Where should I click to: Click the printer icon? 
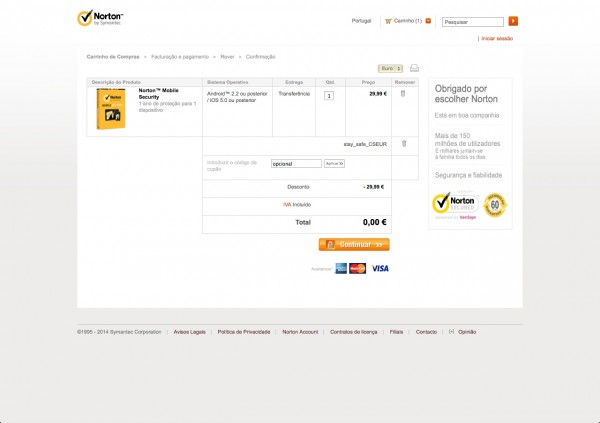click(414, 68)
